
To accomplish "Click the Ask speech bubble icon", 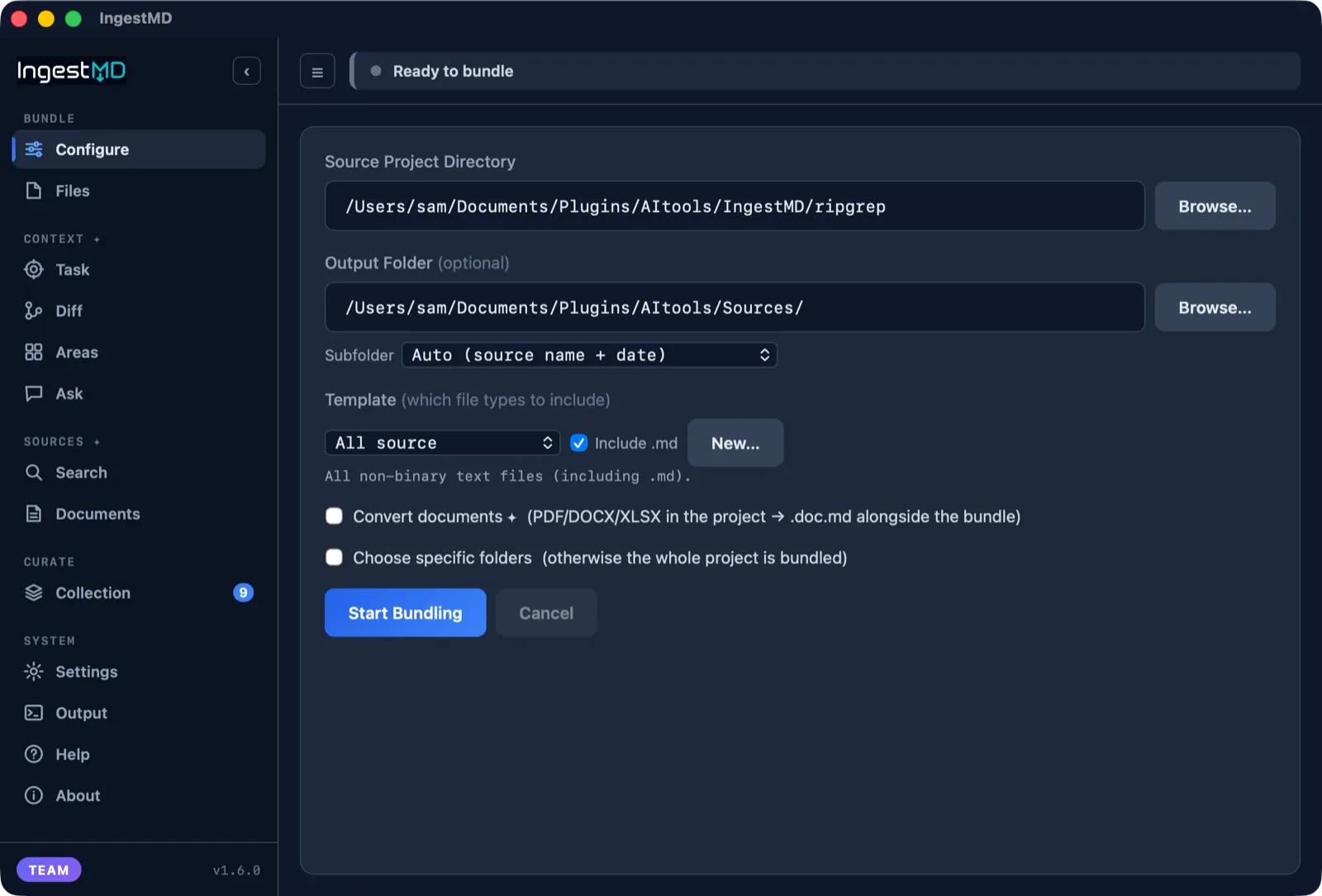I will (34, 393).
